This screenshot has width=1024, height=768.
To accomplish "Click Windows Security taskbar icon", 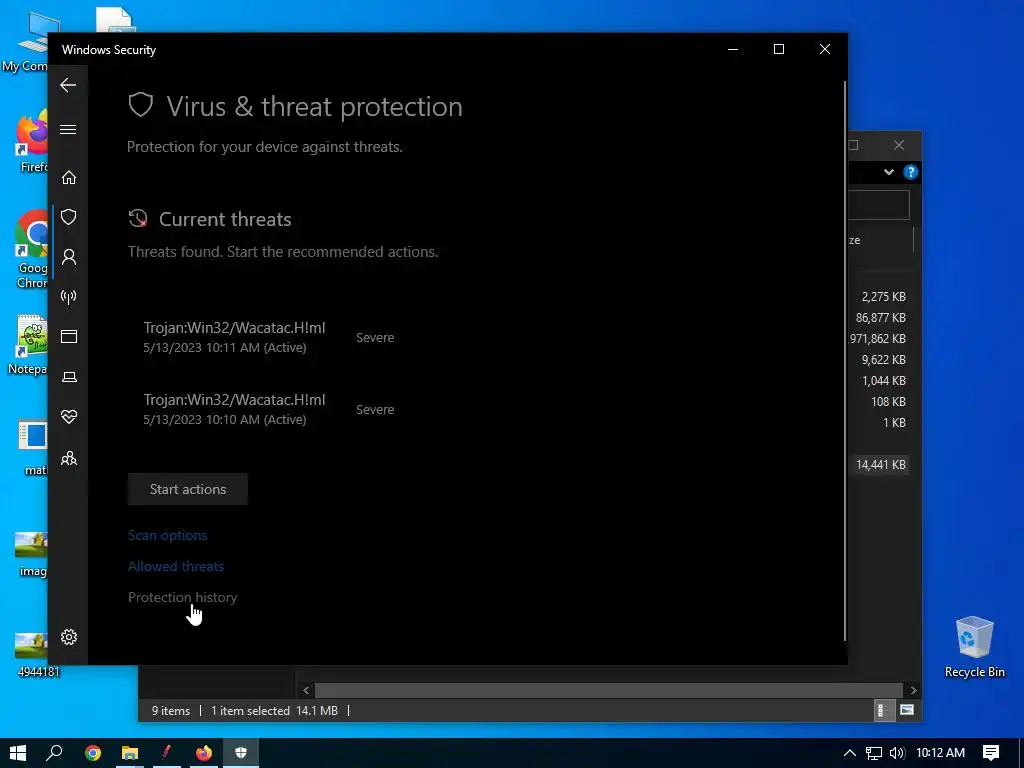I will 241,753.
